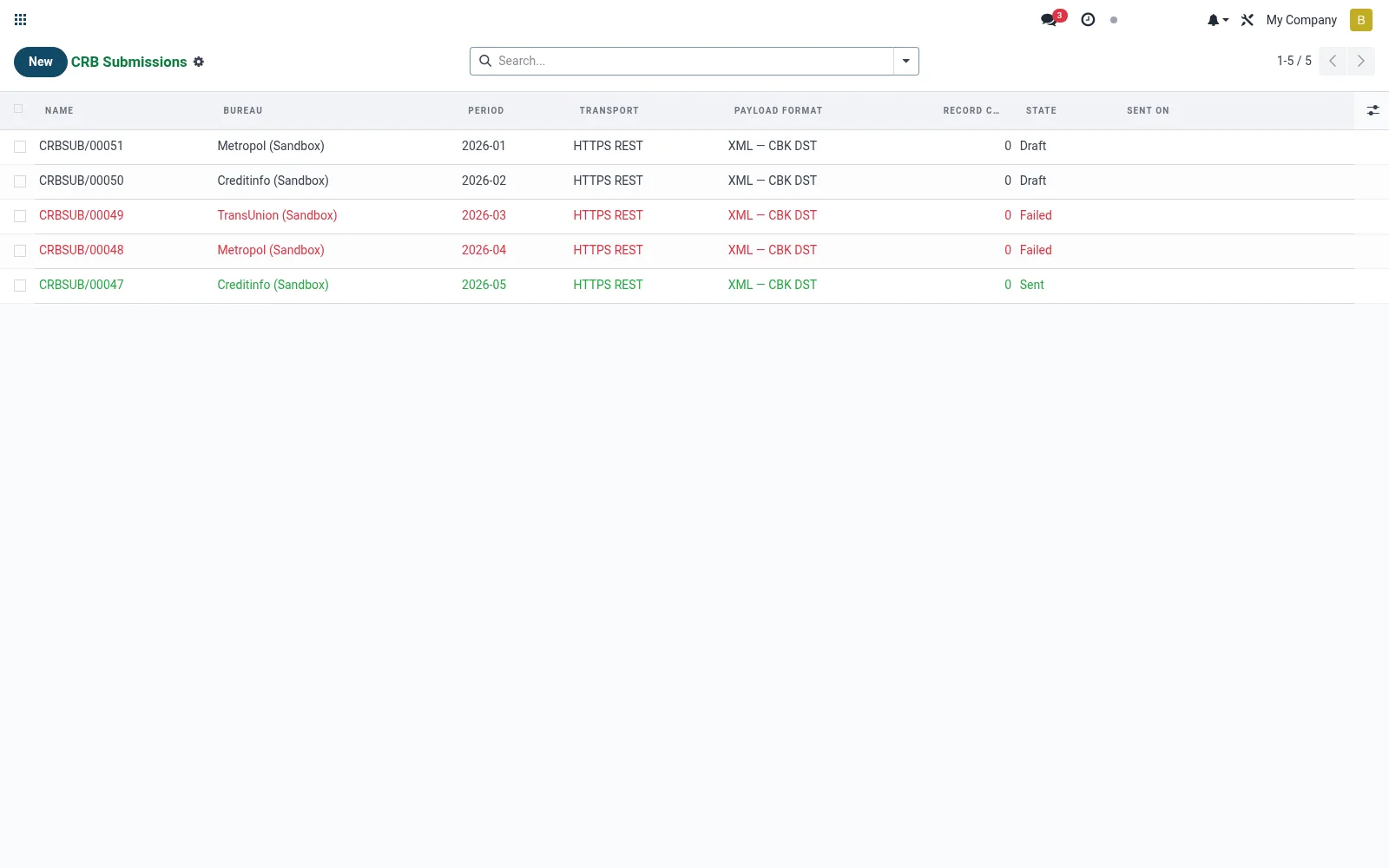Open the My Company switcher
This screenshot has height=868, width=1389.
[1300, 20]
